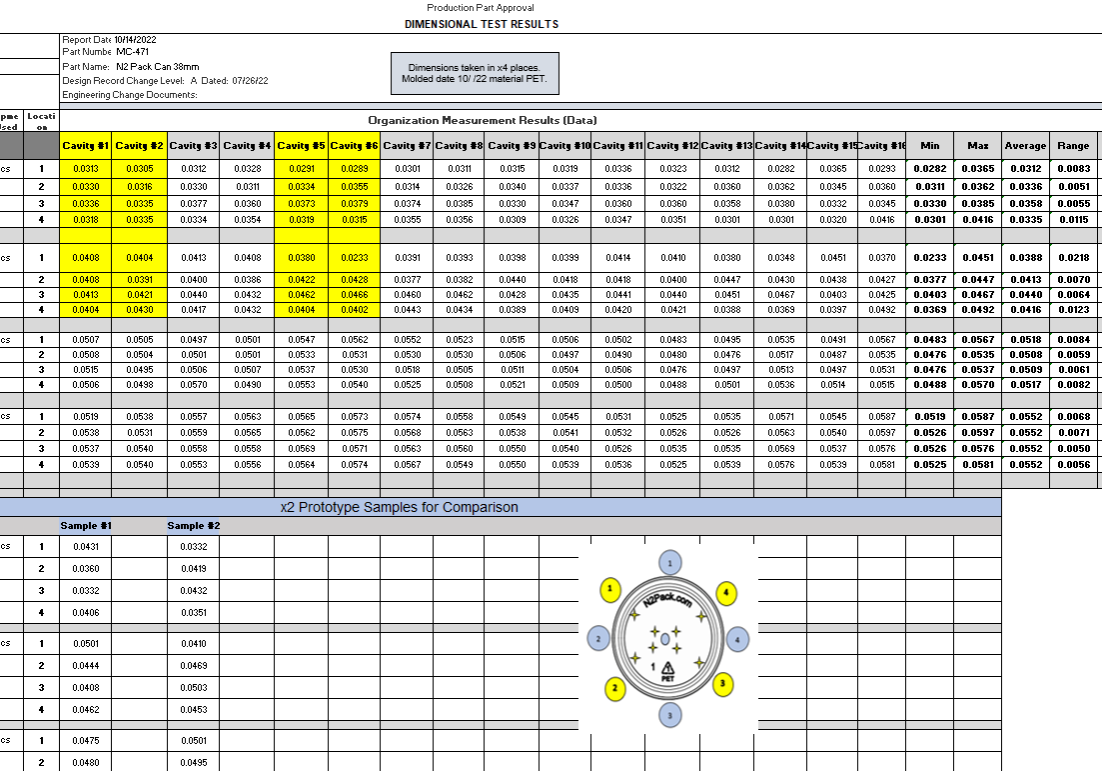Viewport: 1102px width, 771px height.
Task: Select the Sample #2 header cell
Action: pos(193,526)
